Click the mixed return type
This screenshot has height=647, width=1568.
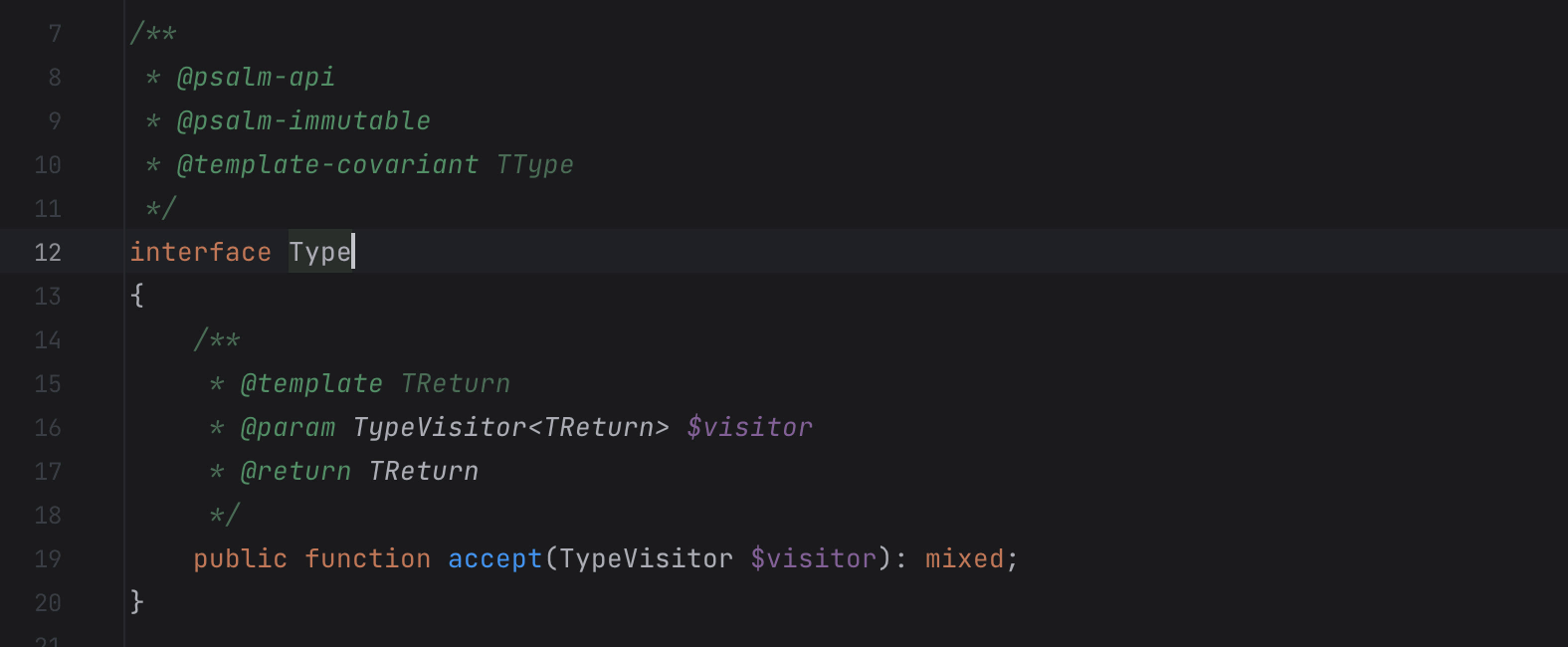(x=964, y=559)
